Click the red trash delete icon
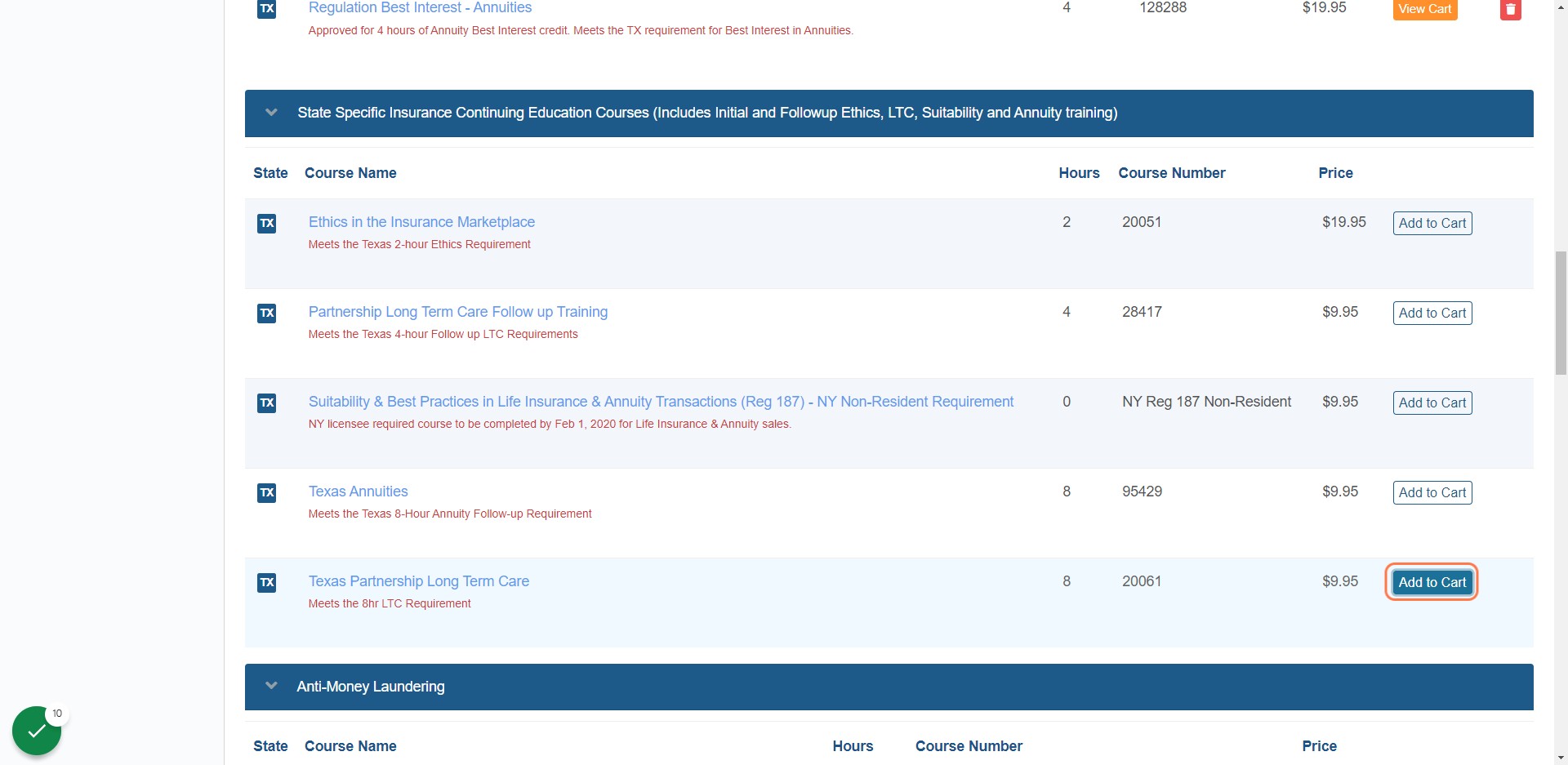Screen dimensions: 1568x765 pos(1510,9)
